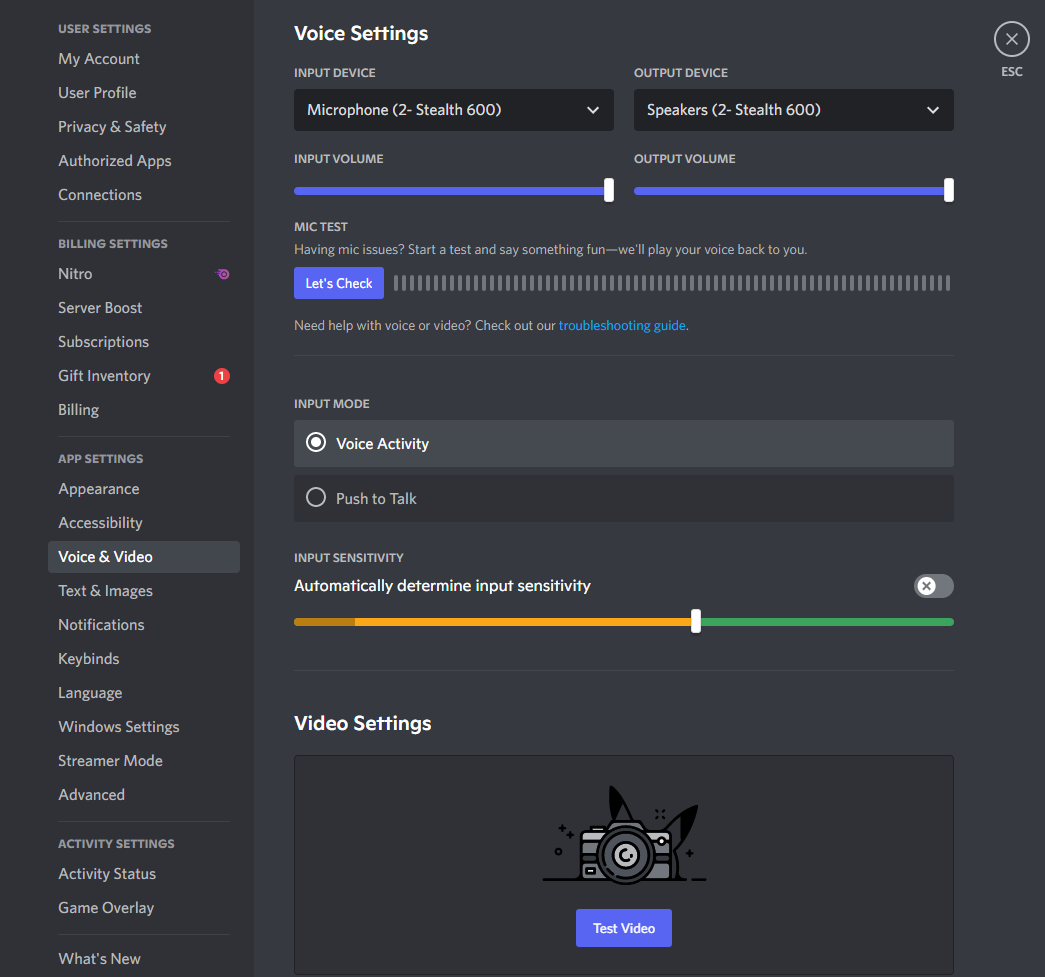1045x977 pixels.
Task: Click the mic test level meter
Action: pyautogui.click(x=671, y=284)
